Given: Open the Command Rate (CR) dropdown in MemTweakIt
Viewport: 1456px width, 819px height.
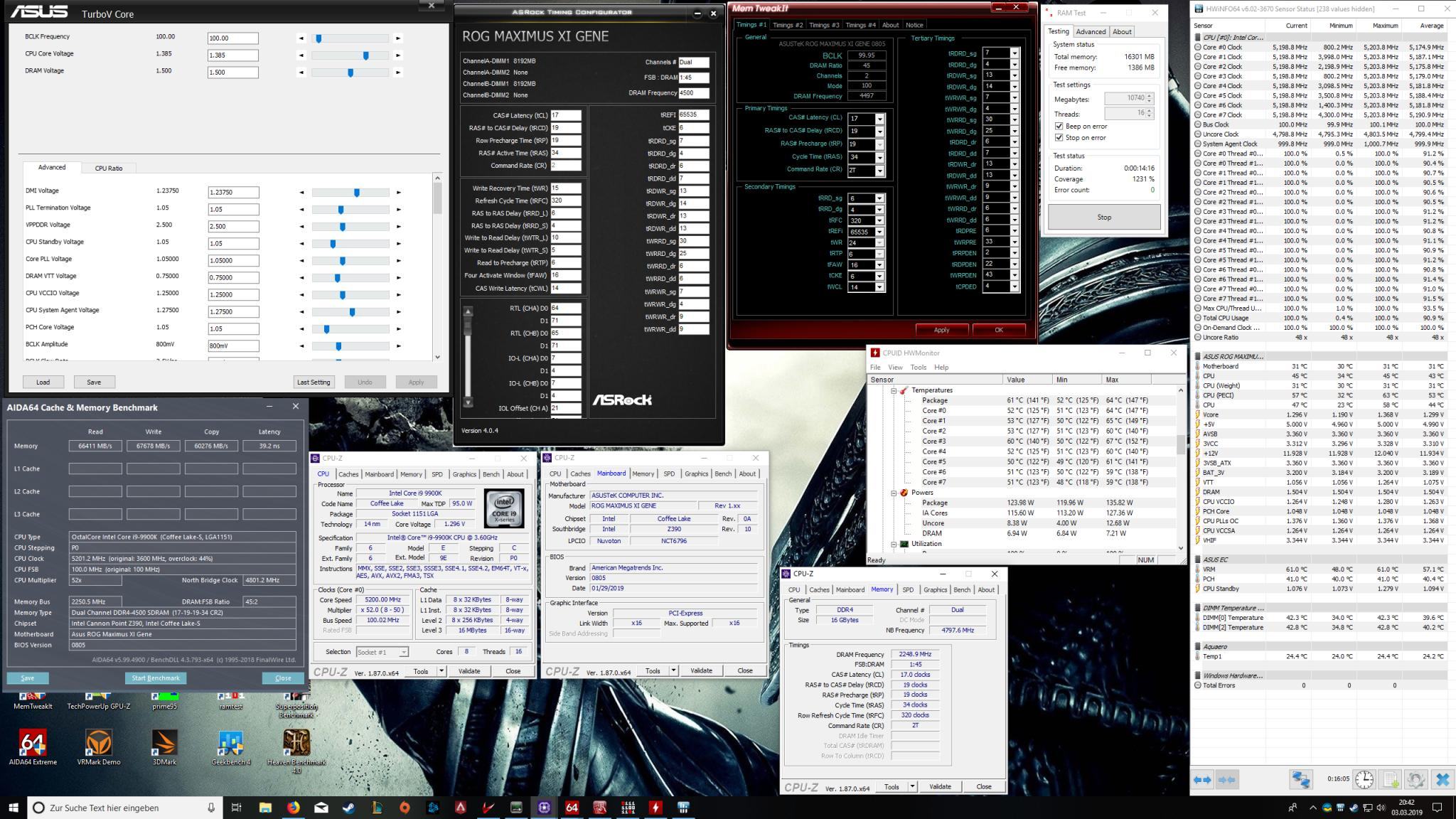Looking at the screenshot, I should (879, 171).
